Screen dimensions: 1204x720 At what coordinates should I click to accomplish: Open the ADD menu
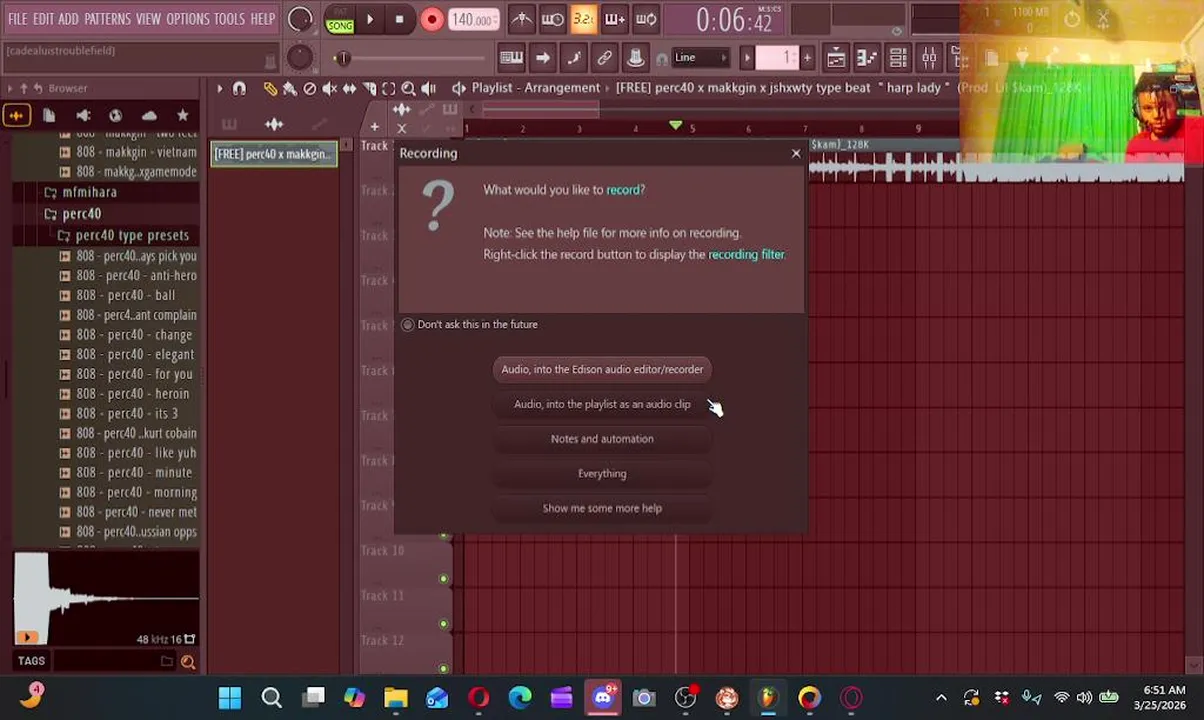point(68,19)
